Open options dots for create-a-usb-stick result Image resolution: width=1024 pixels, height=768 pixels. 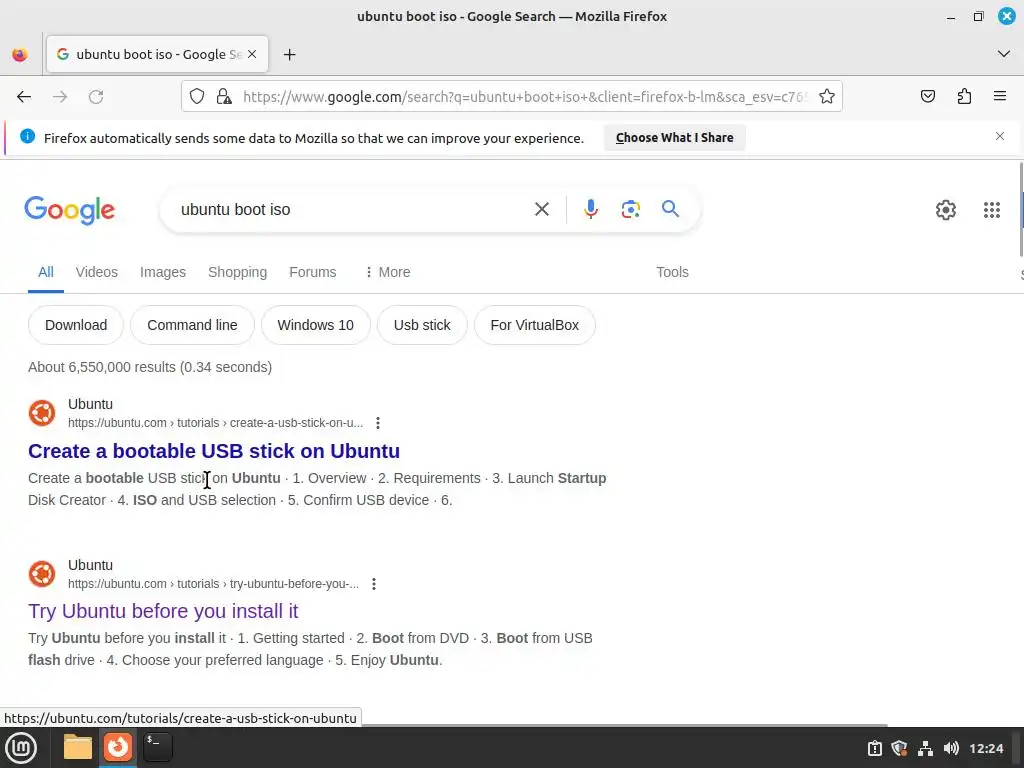click(x=377, y=423)
